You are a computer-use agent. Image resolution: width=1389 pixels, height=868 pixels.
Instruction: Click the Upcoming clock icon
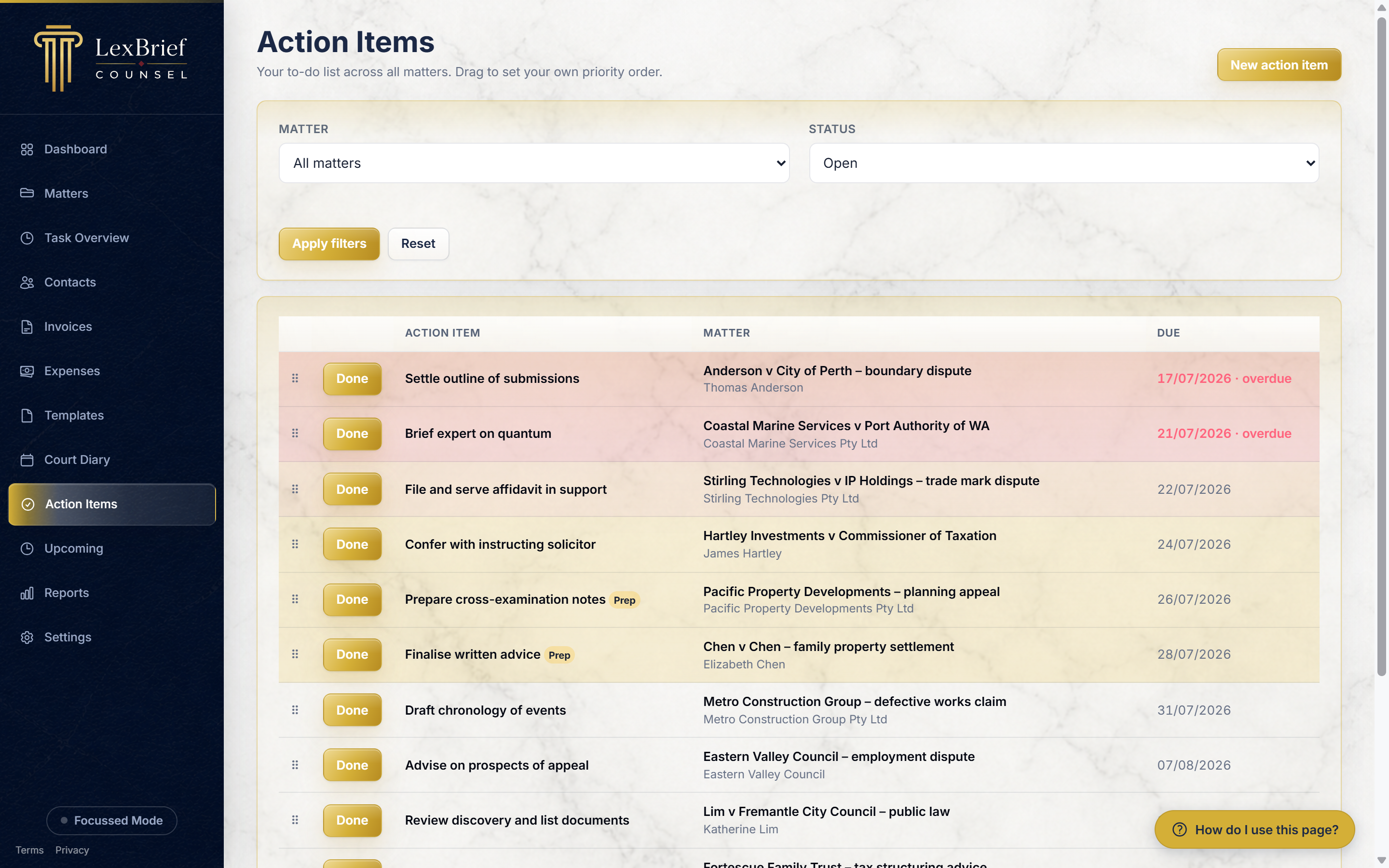point(27,549)
